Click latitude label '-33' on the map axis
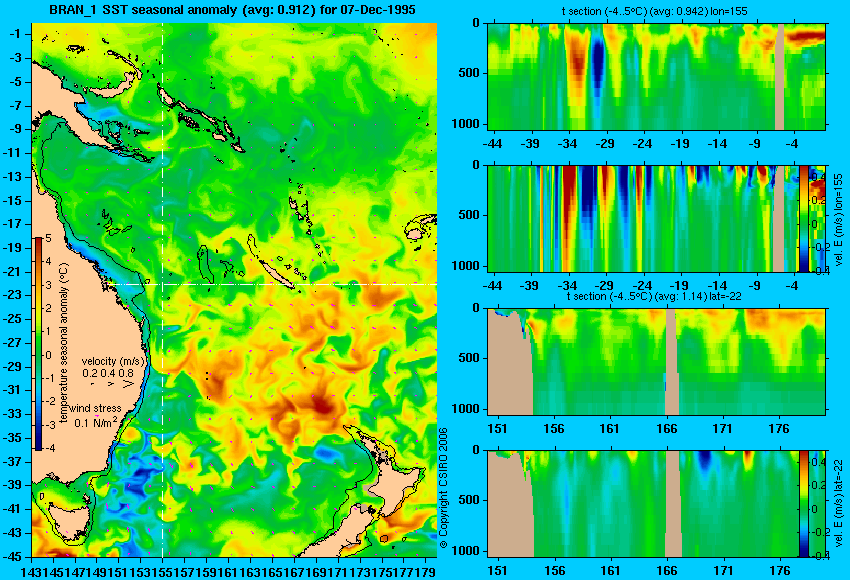Screen dimensions: 850x580 click(x=14, y=414)
